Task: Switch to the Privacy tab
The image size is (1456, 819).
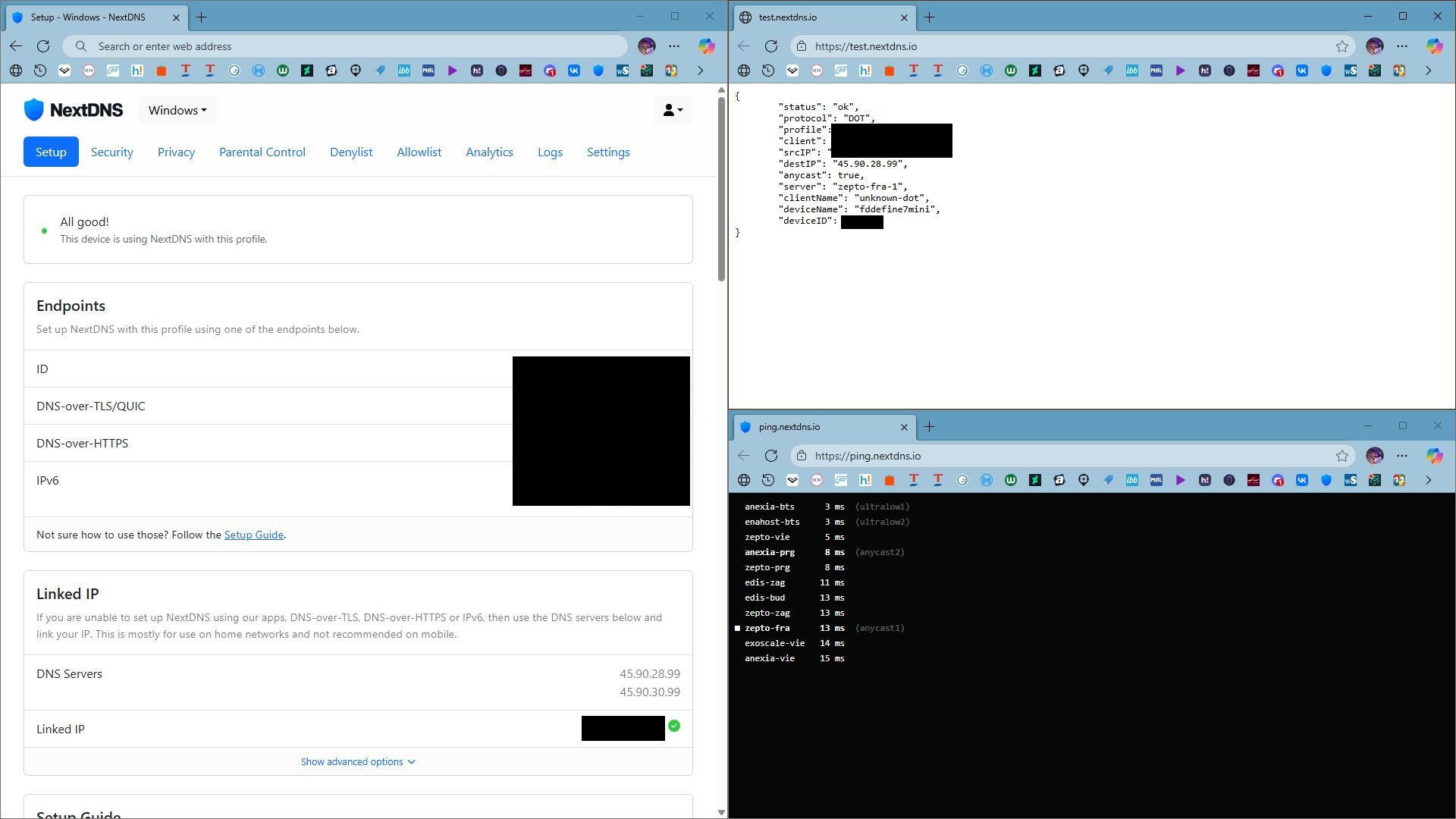Action: (x=176, y=152)
